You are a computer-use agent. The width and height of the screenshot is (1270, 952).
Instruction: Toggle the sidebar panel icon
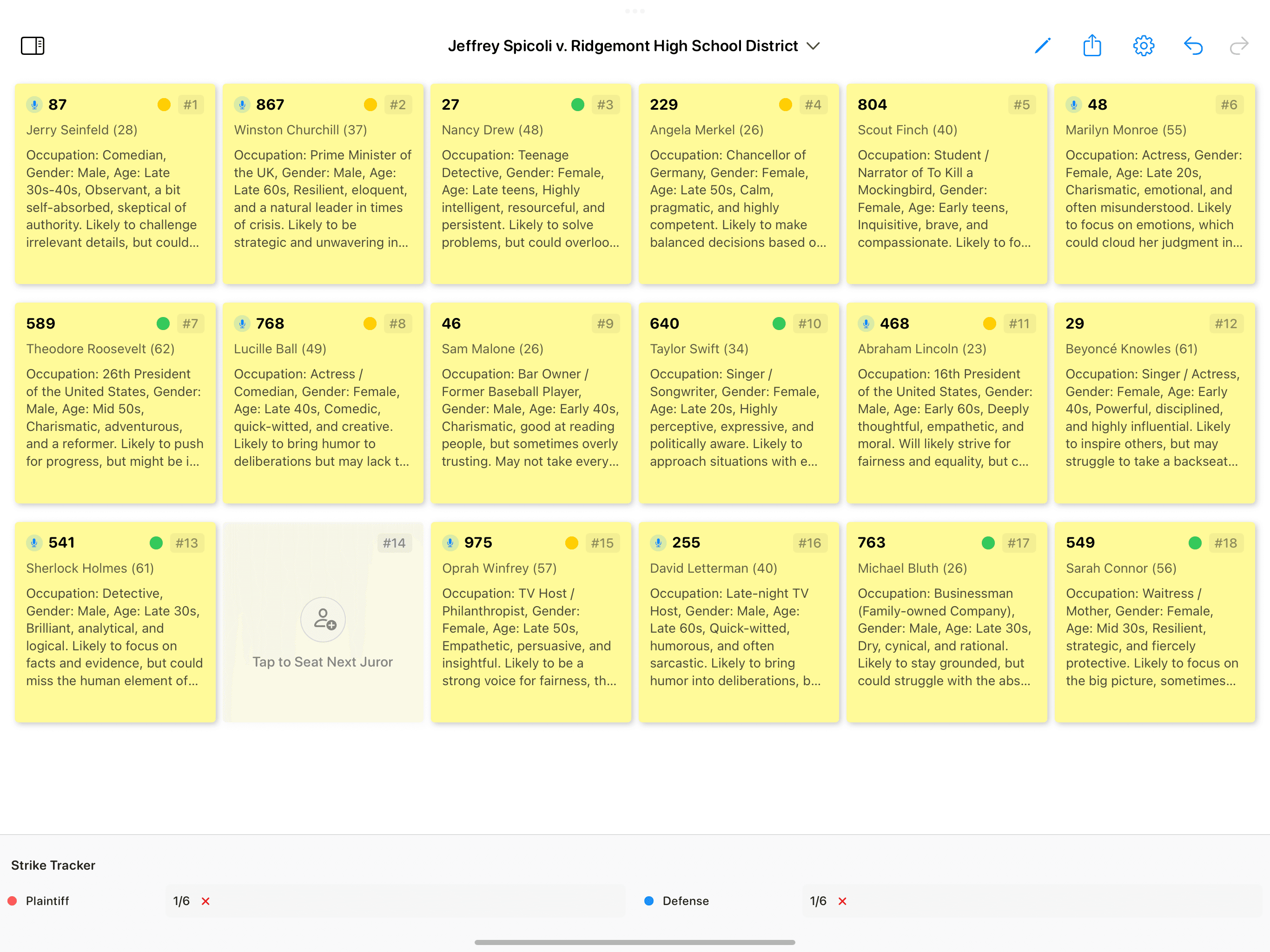click(33, 46)
